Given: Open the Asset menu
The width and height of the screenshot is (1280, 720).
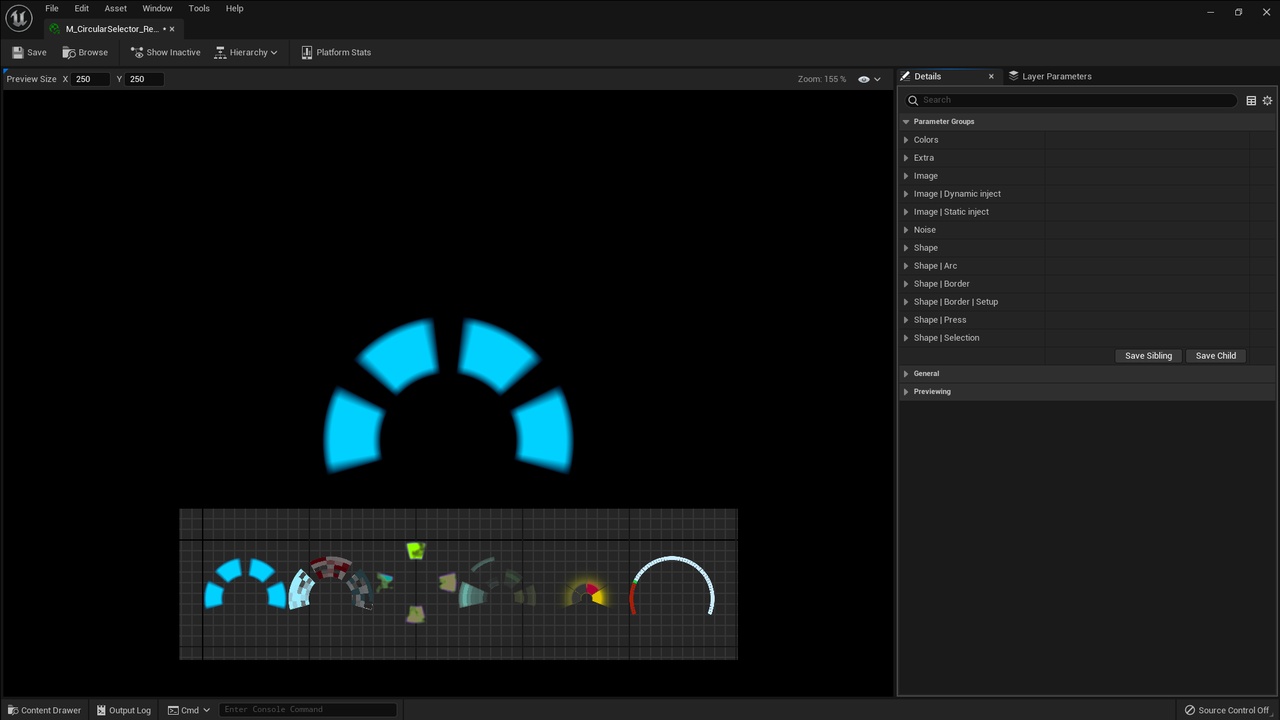Looking at the screenshot, I should 116,8.
